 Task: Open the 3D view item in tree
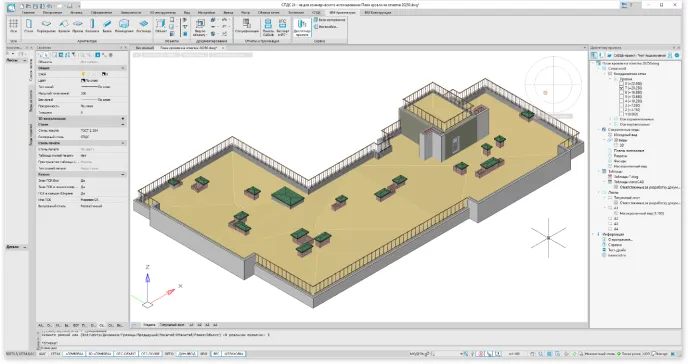point(621,145)
